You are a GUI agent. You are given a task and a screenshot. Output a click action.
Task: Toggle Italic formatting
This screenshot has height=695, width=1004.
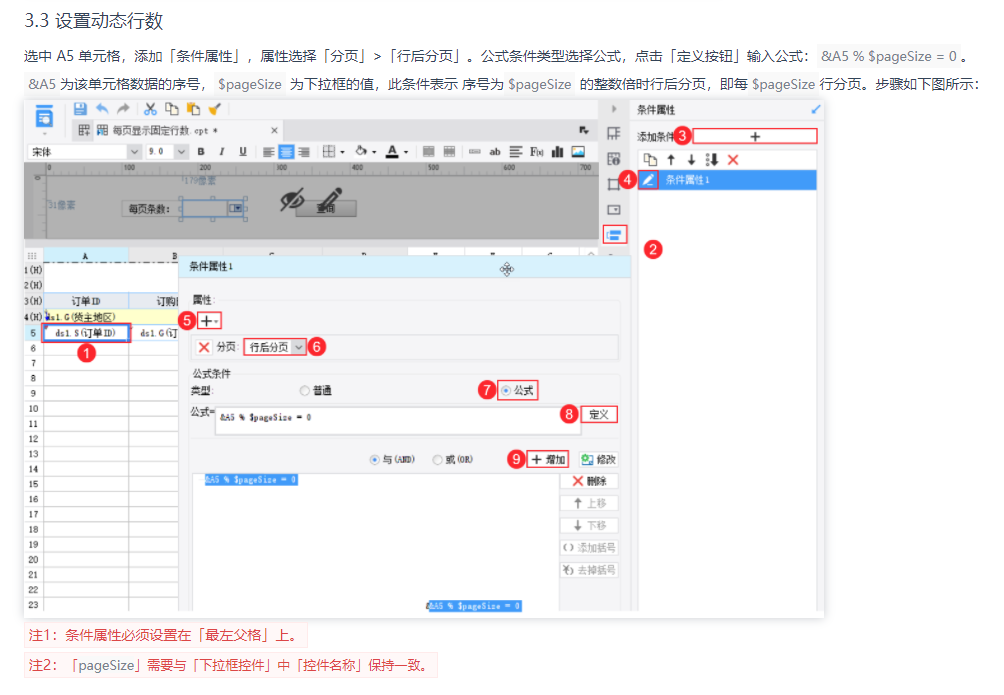coord(222,152)
